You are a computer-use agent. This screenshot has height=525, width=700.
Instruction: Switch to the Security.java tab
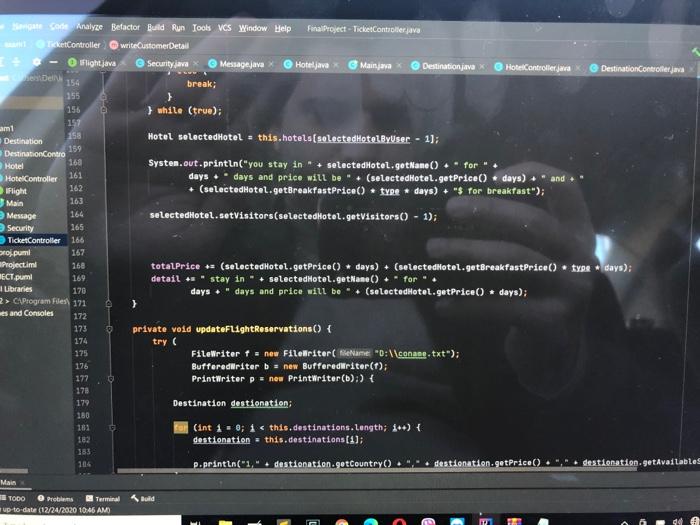point(162,64)
